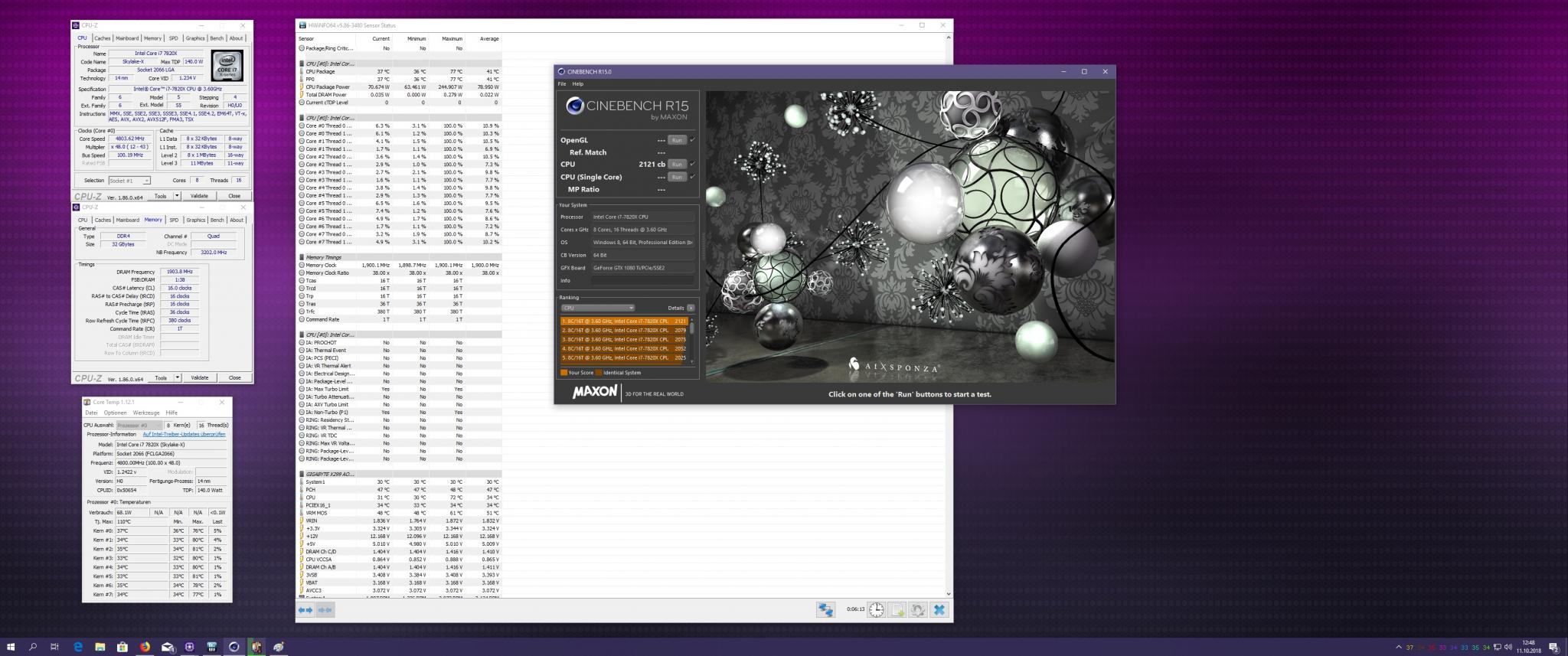Click Close button in CPU-Z Memory window
This screenshot has height=656, width=1568.
(x=234, y=377)
